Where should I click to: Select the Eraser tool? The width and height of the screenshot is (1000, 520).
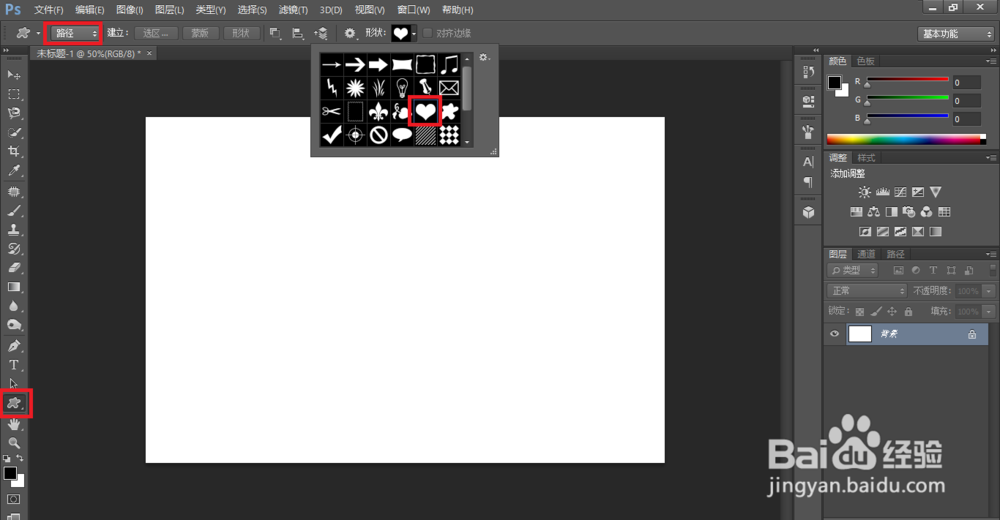(x=13, y=268)
